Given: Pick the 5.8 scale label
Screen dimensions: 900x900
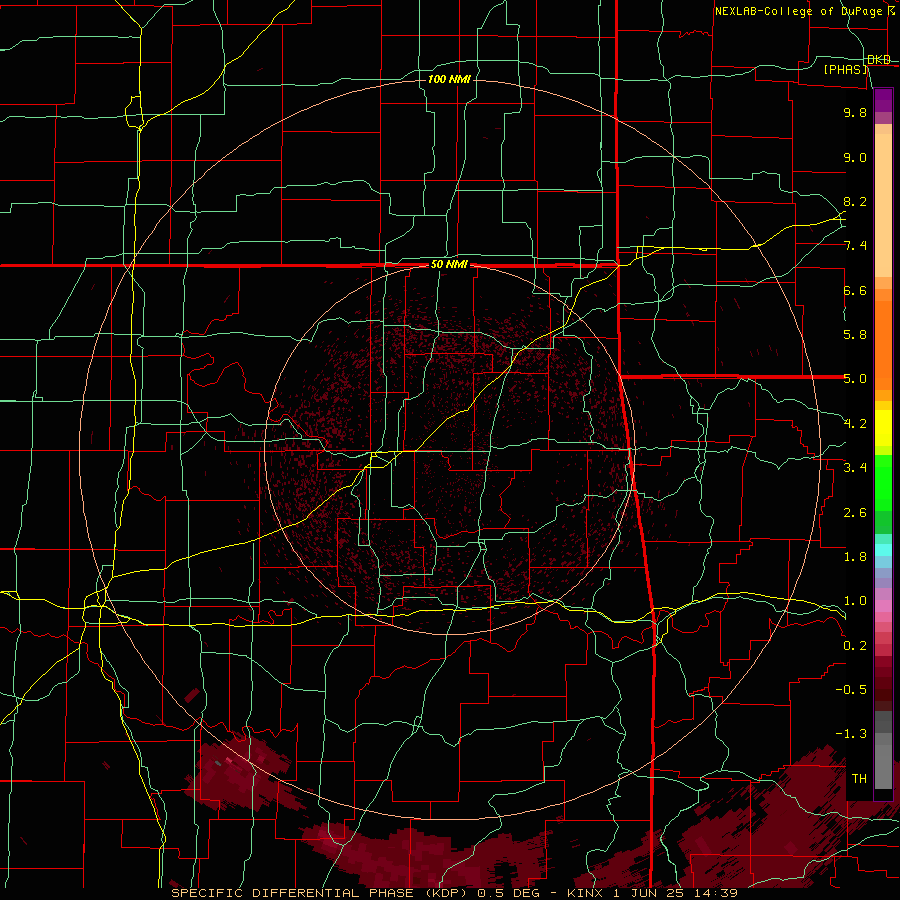Looking at the screenshot, I should 855,335.
